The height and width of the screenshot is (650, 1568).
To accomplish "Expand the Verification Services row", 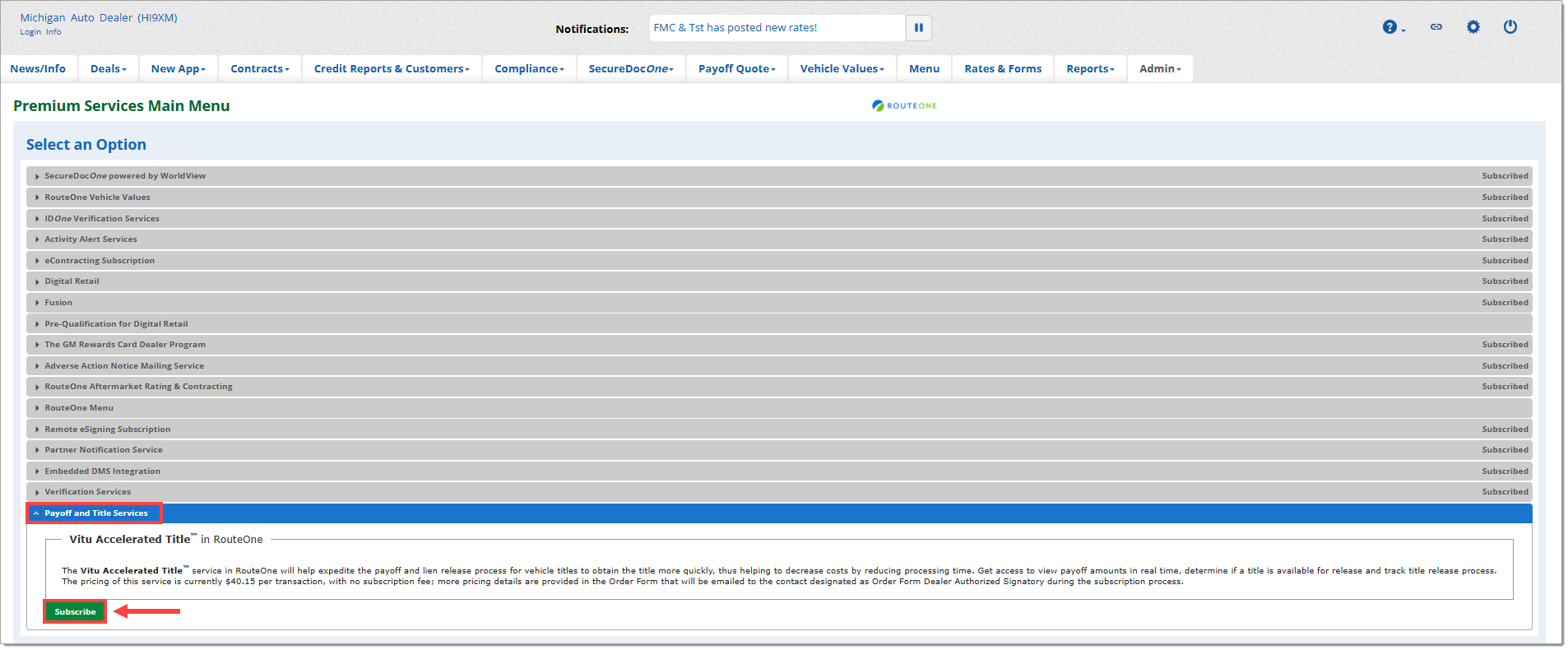I will (x=779, y=492).
